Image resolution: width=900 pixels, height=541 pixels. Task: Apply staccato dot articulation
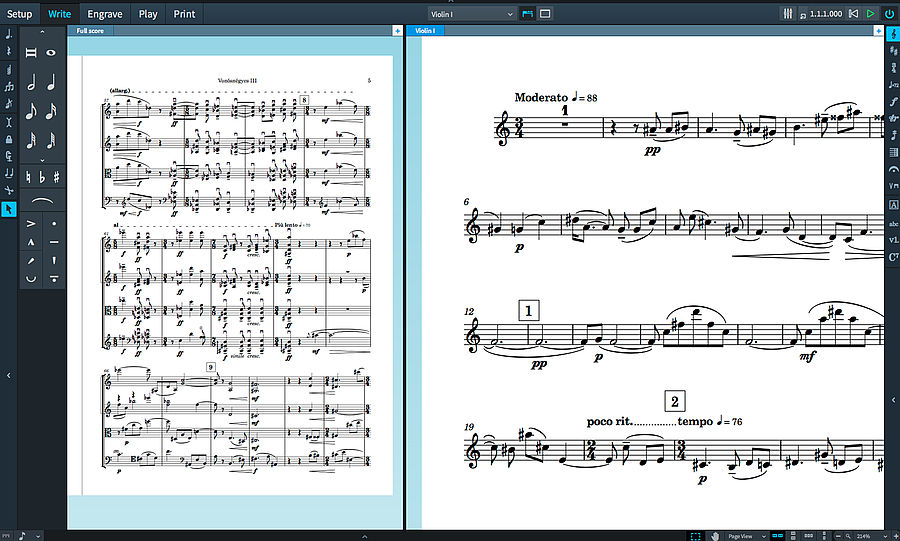coord(53,223)
